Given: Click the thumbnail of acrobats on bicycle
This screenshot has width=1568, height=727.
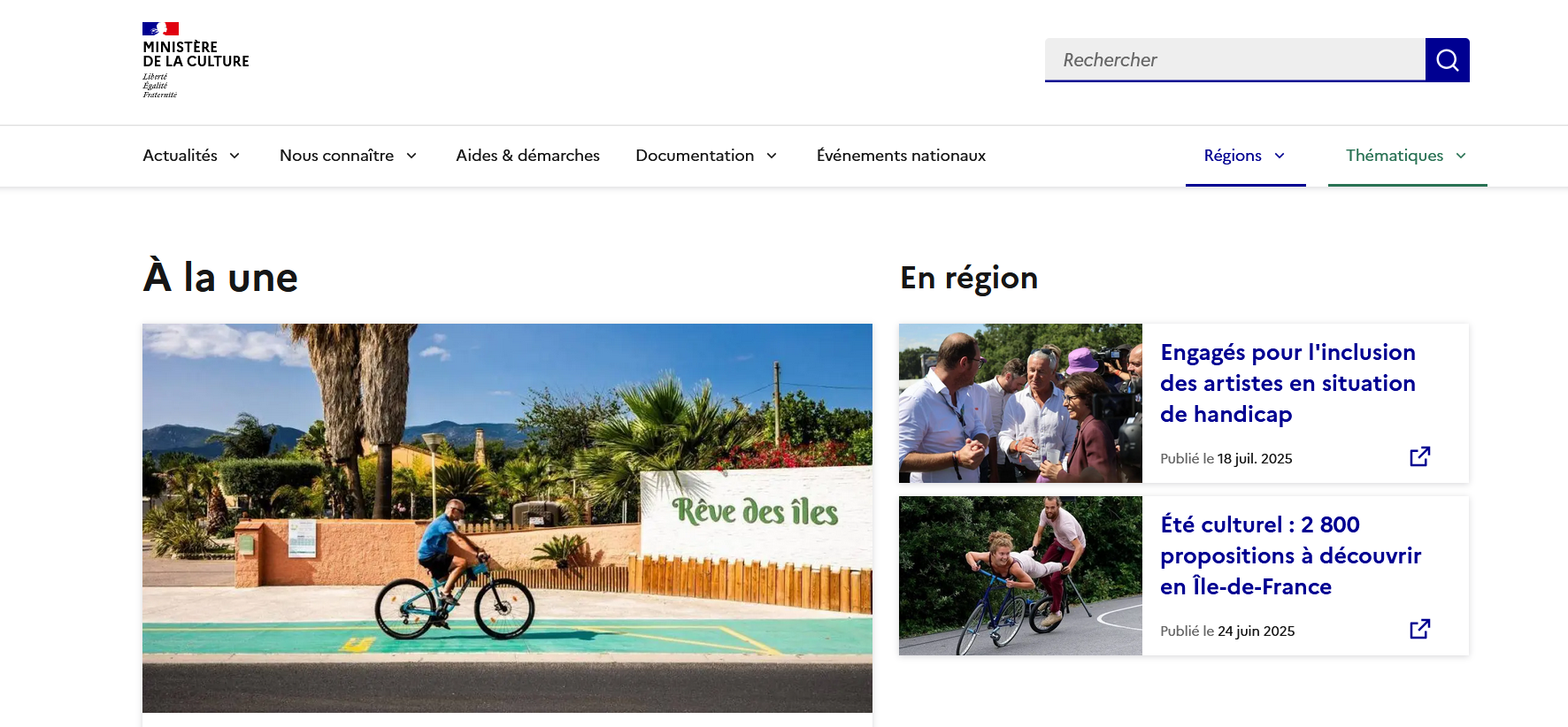Looking at the screenshot, I should (1020, 576).
